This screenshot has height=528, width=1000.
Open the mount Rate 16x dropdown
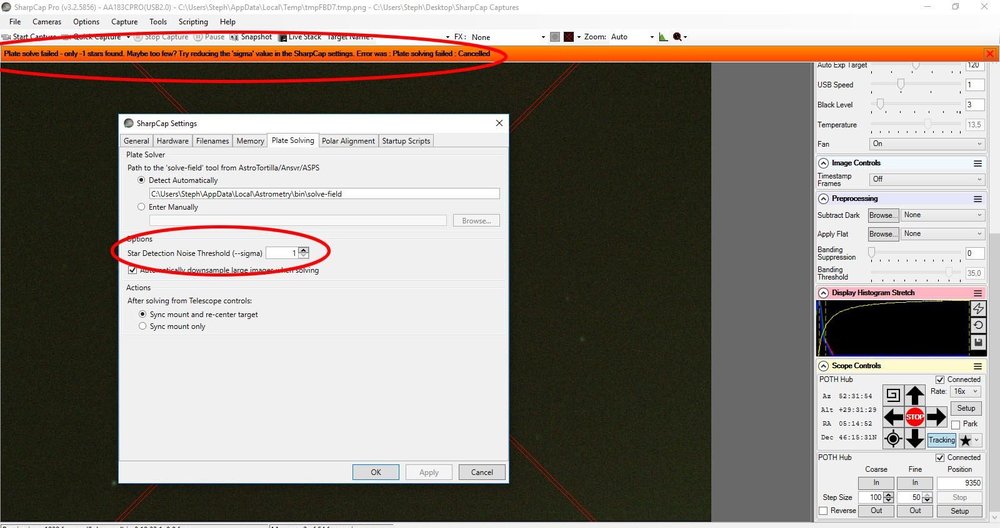click(965, 392)
